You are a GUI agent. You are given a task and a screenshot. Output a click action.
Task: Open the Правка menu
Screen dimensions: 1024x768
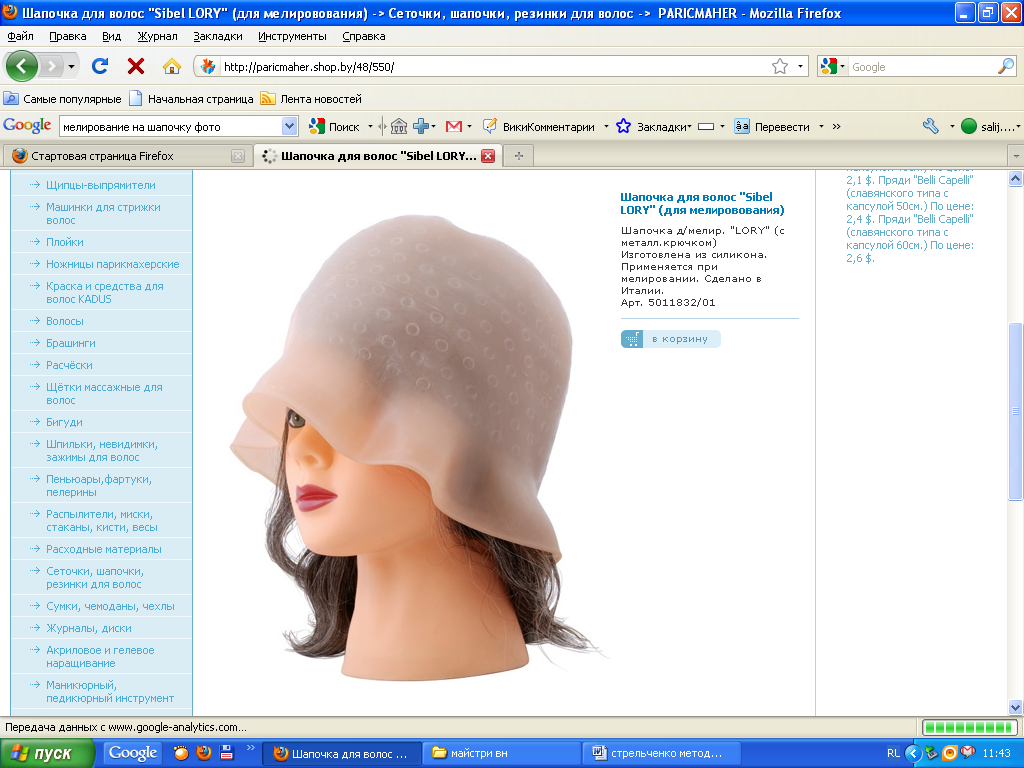68,36
